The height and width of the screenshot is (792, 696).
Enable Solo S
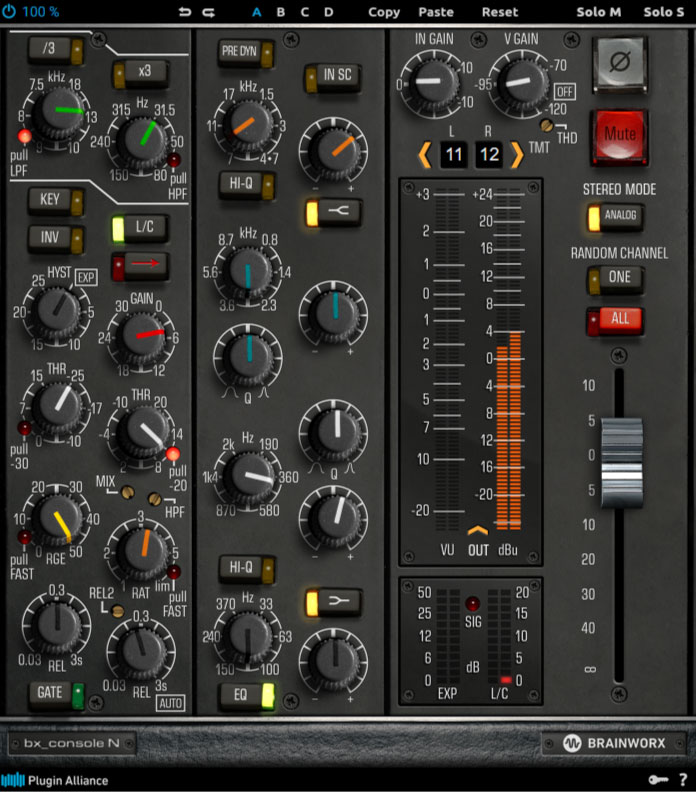664,12
